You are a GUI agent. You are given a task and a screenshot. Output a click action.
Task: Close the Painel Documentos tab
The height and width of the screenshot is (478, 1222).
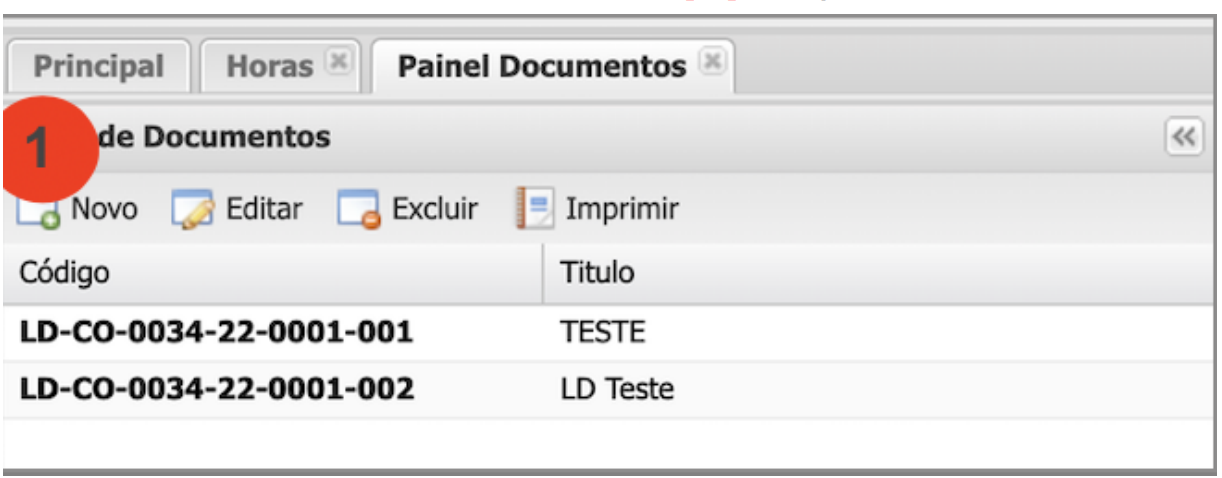point(712,63)
